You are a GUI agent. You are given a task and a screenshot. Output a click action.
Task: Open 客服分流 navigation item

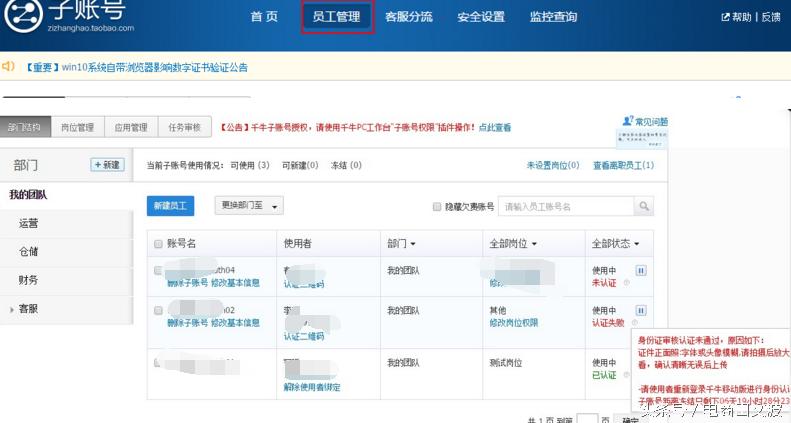click(409, 17)
